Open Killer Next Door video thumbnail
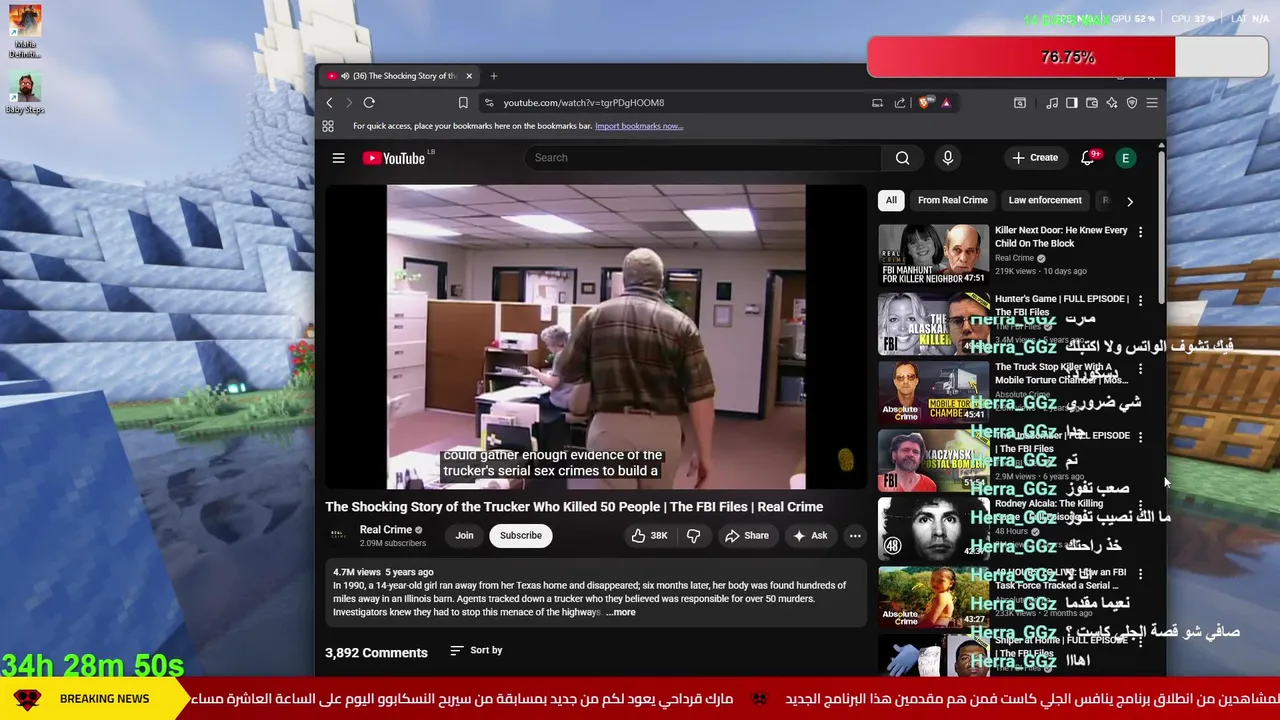This screenshot has height=720, width=1280. coord(933,254)
